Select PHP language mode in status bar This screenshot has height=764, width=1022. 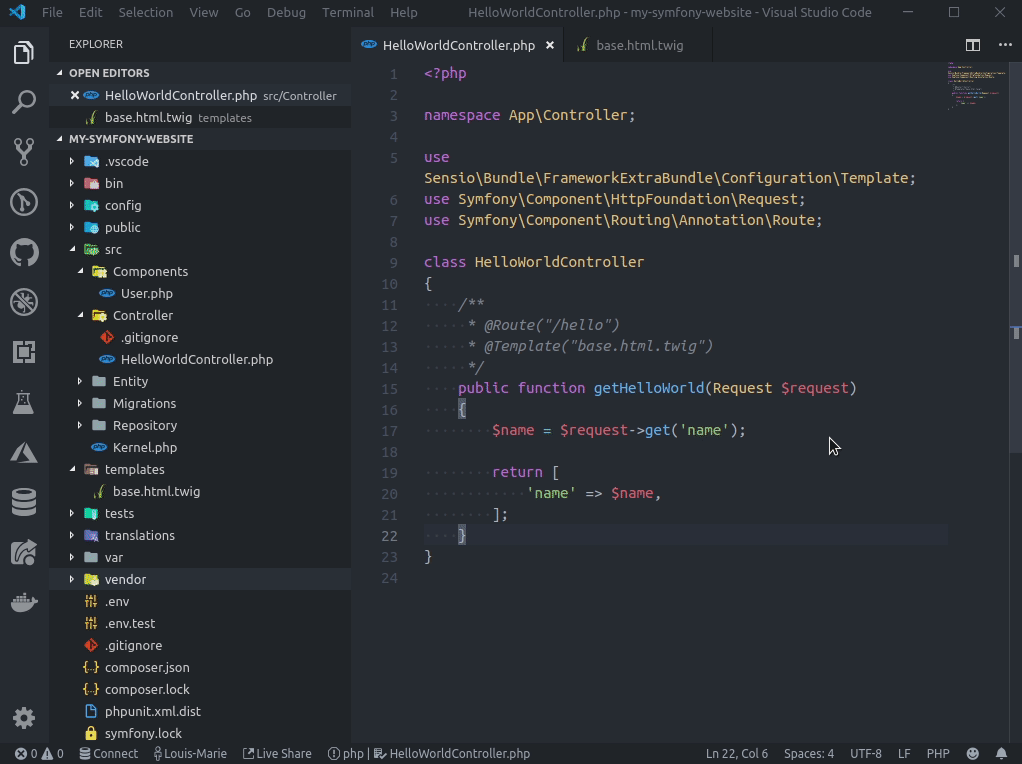click(938, 754)
